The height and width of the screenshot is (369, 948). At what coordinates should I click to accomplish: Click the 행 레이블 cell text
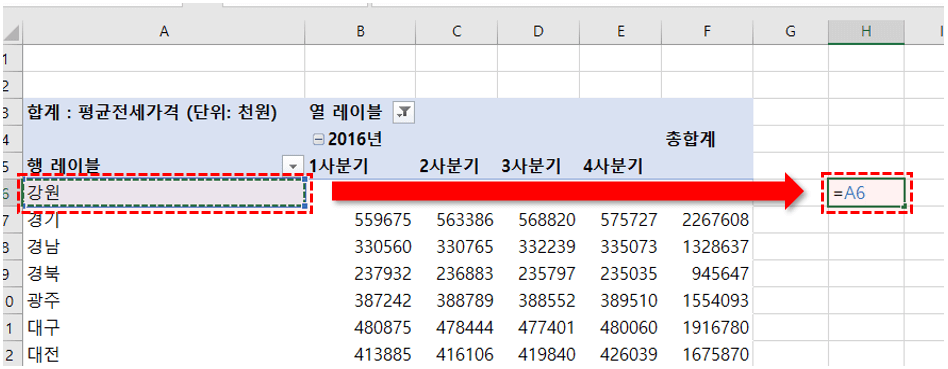63,165
